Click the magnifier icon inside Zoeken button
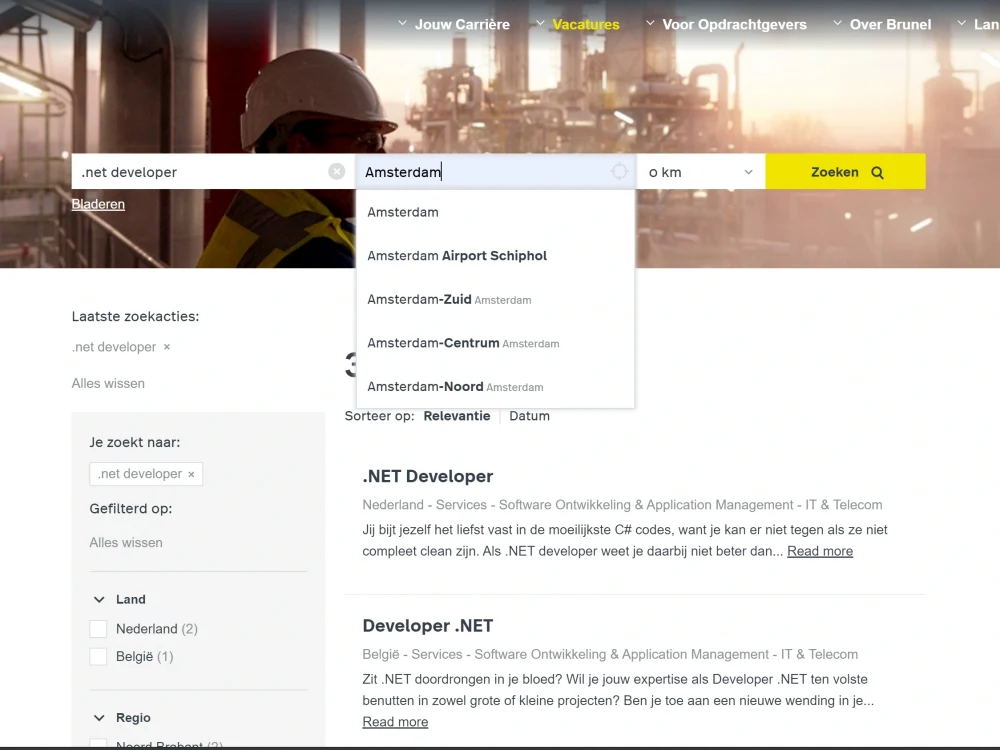Viewport: 1000px width, 750px height. click(x=878, y=171)
